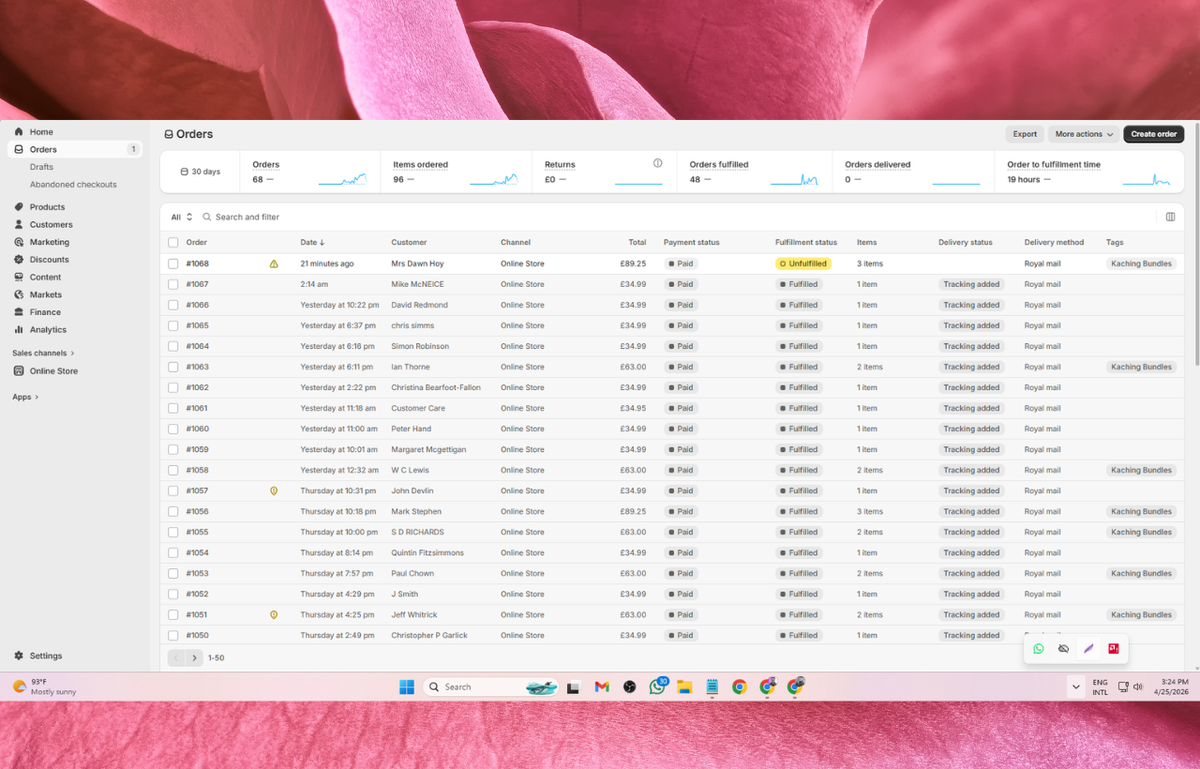Screen dimensions: 1200x769
Task: Open Gmail from the taskbar
Action: tap(602, 687)
